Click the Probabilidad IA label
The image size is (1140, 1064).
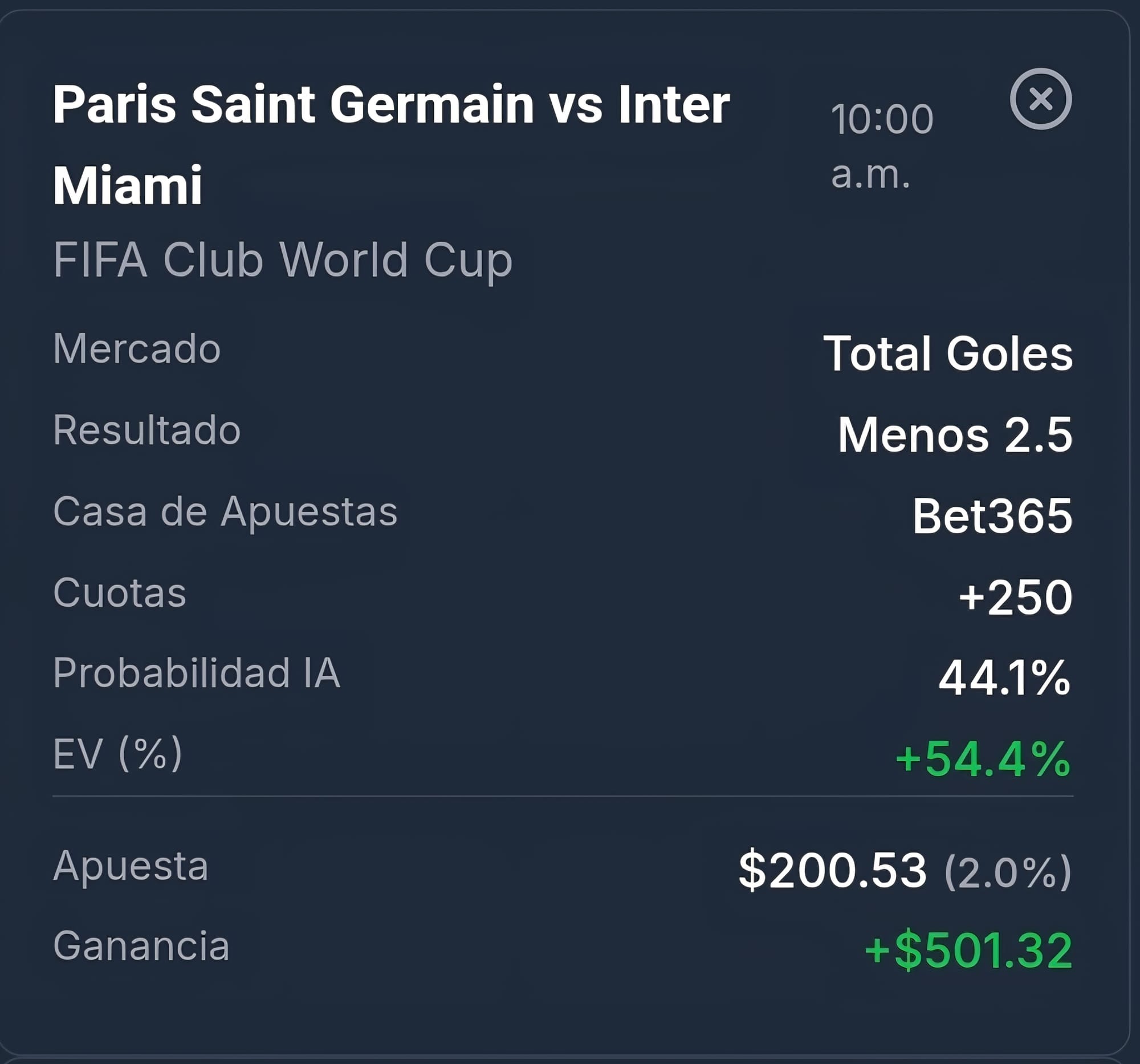197,672
